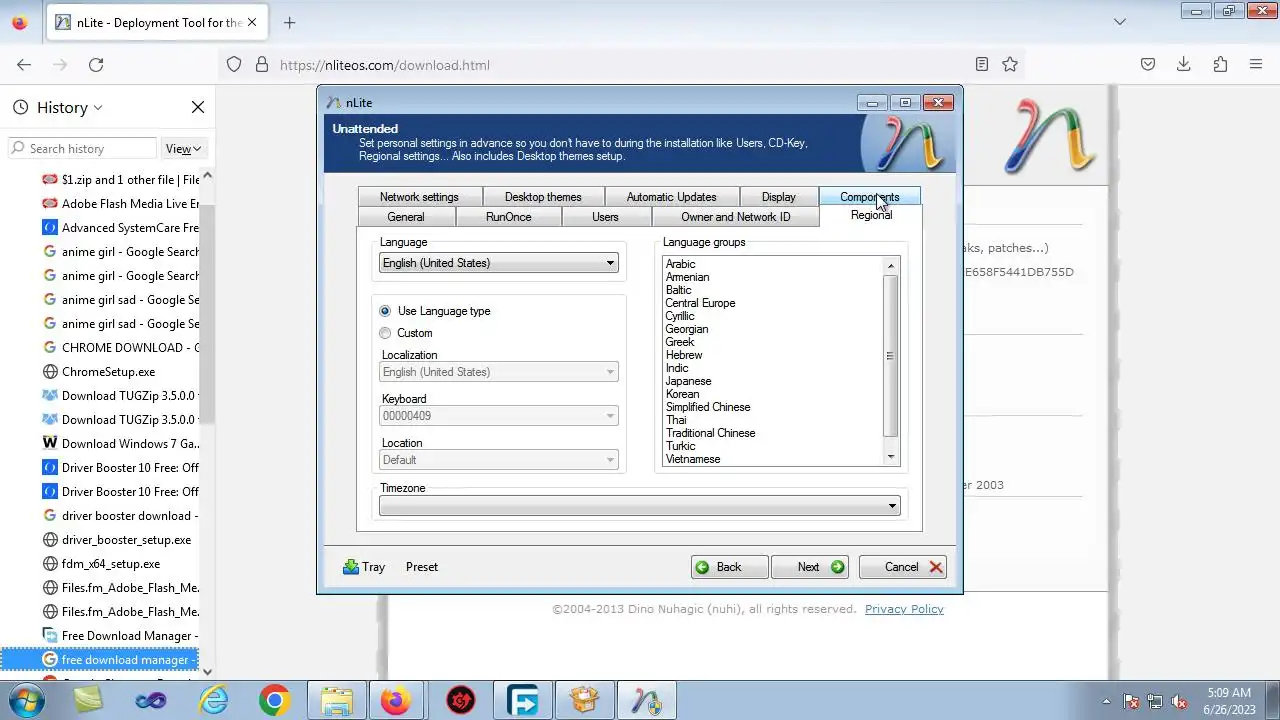
Task: Select Japanese in Language groups
Action: [x=689, y=381]
